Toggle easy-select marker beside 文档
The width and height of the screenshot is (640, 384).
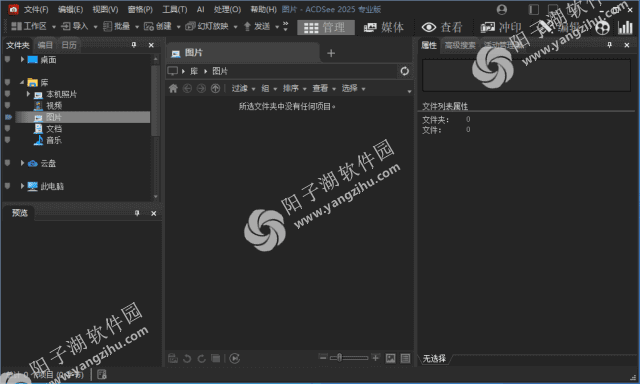point(7,129)
